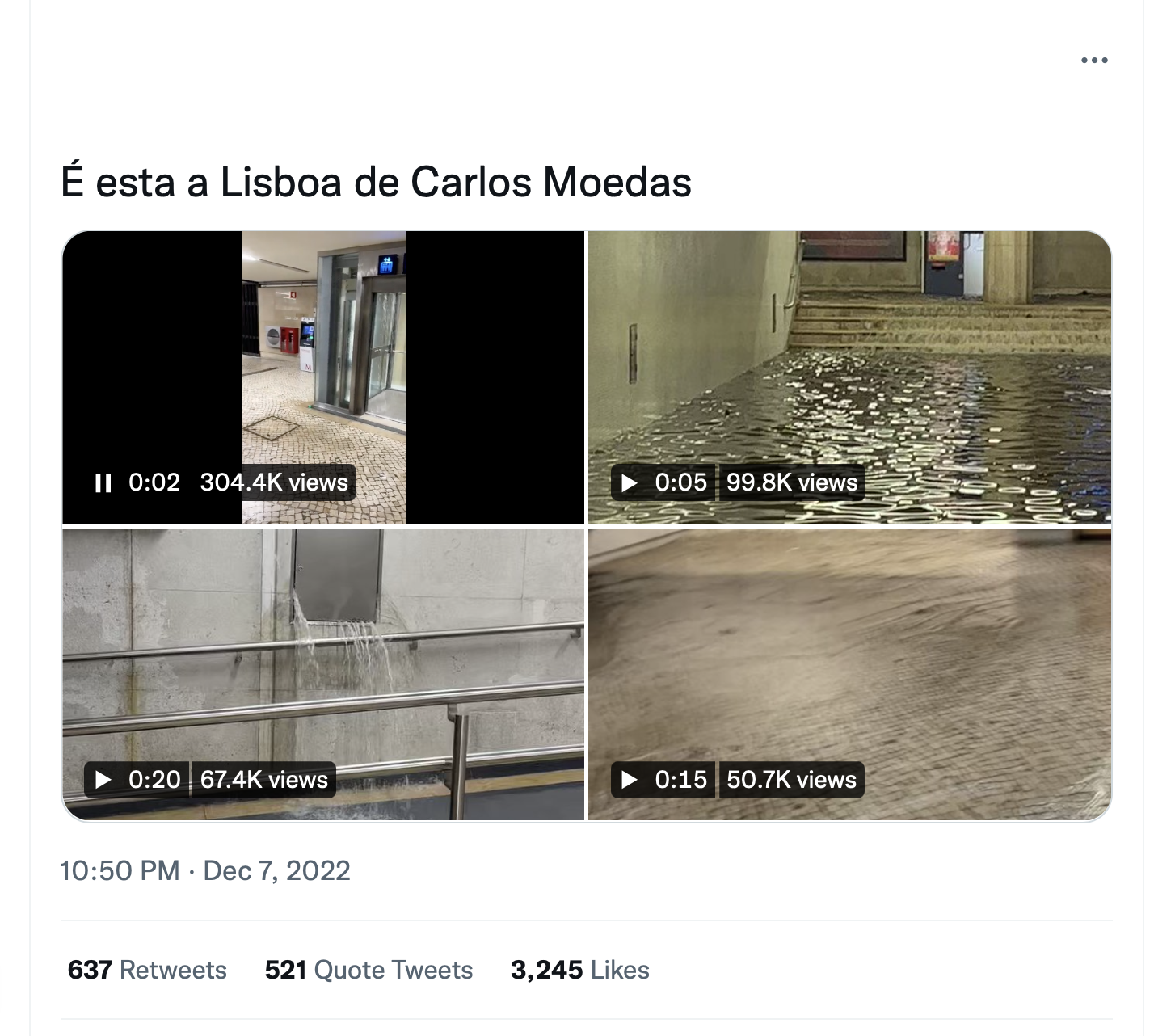1175x1036 pixels.
Task: Play the 0:20 wall water leak video
Action: pyautogui.click(x=103, y=780)
